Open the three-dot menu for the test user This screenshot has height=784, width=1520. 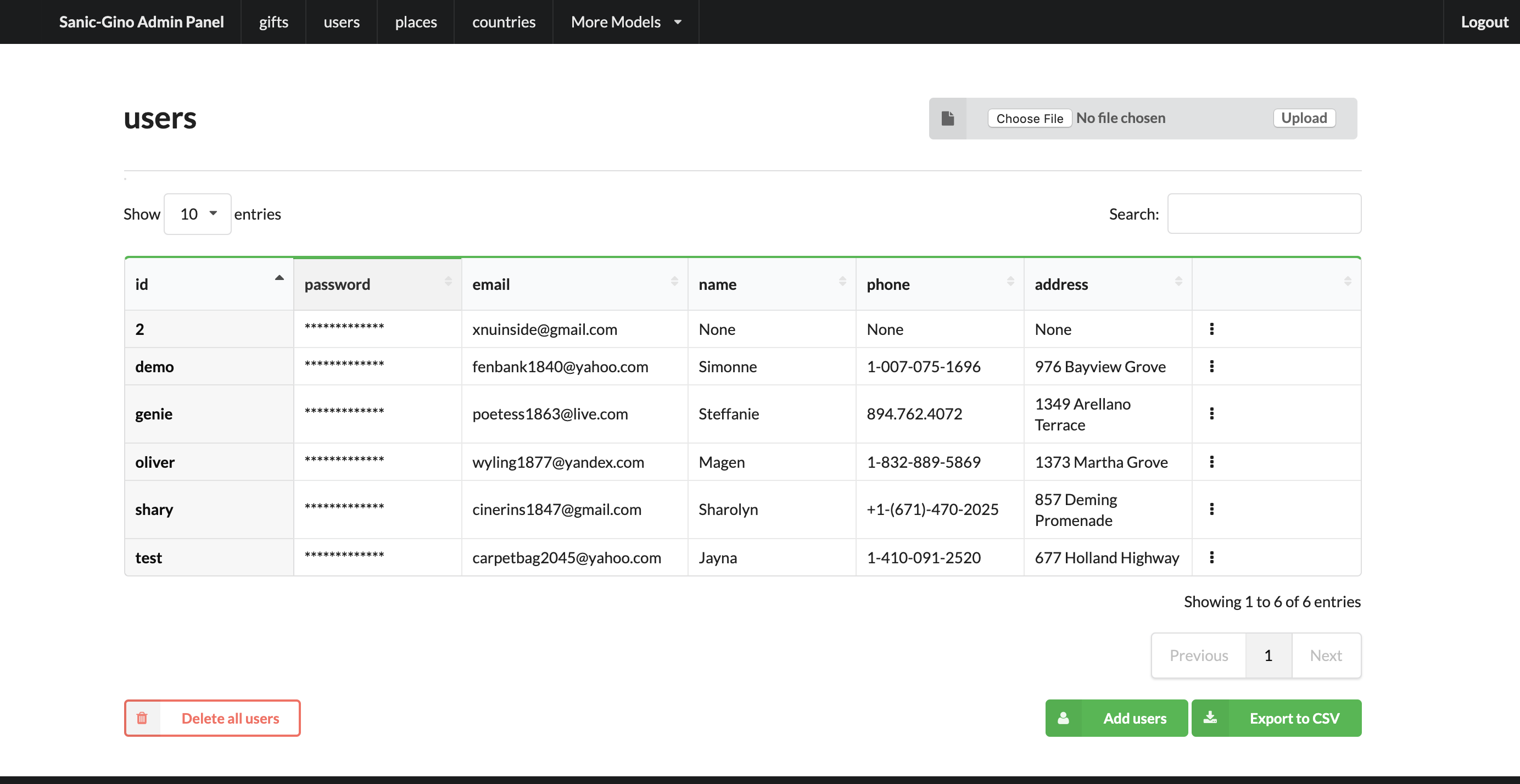point(1211,557)
